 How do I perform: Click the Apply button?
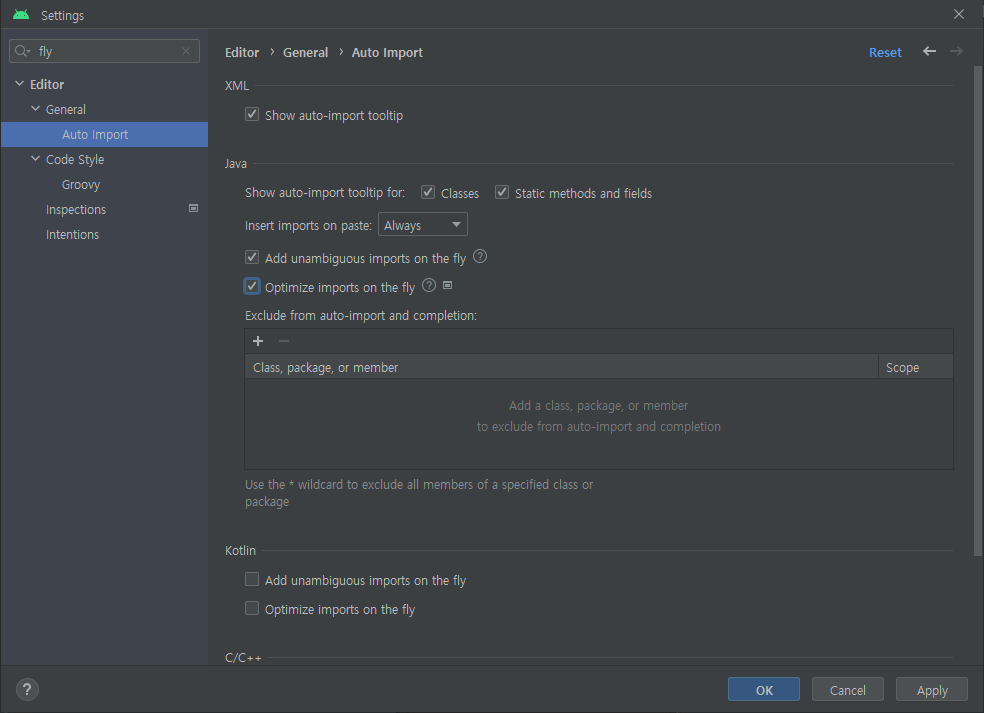click(x=932, y=689)
